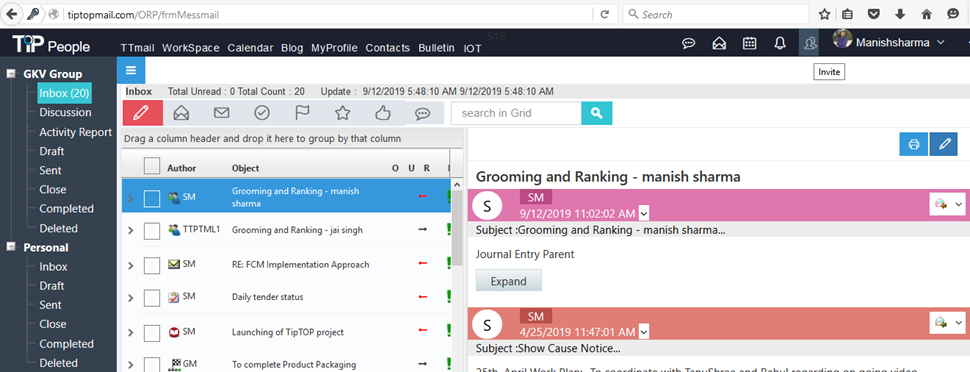Open Inbox (20) under GKV Group

click(64, 93)
